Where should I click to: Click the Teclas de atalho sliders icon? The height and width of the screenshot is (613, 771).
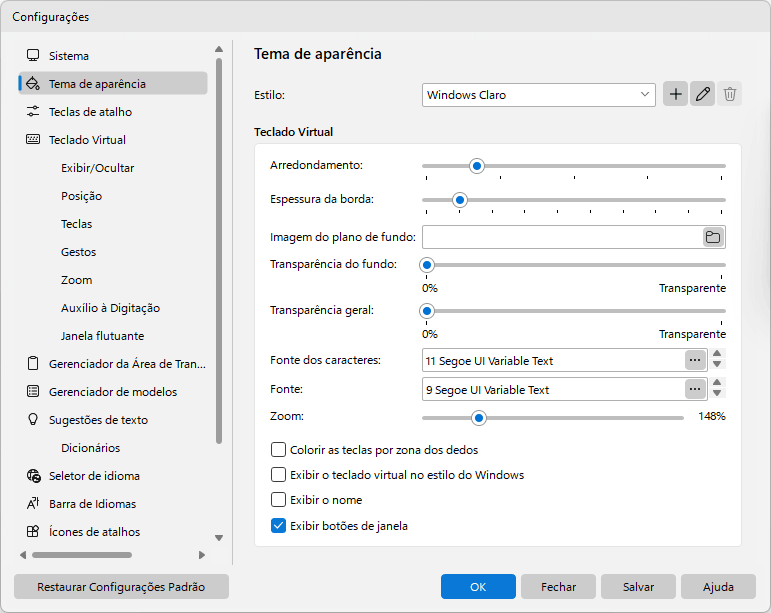[33, 112]
